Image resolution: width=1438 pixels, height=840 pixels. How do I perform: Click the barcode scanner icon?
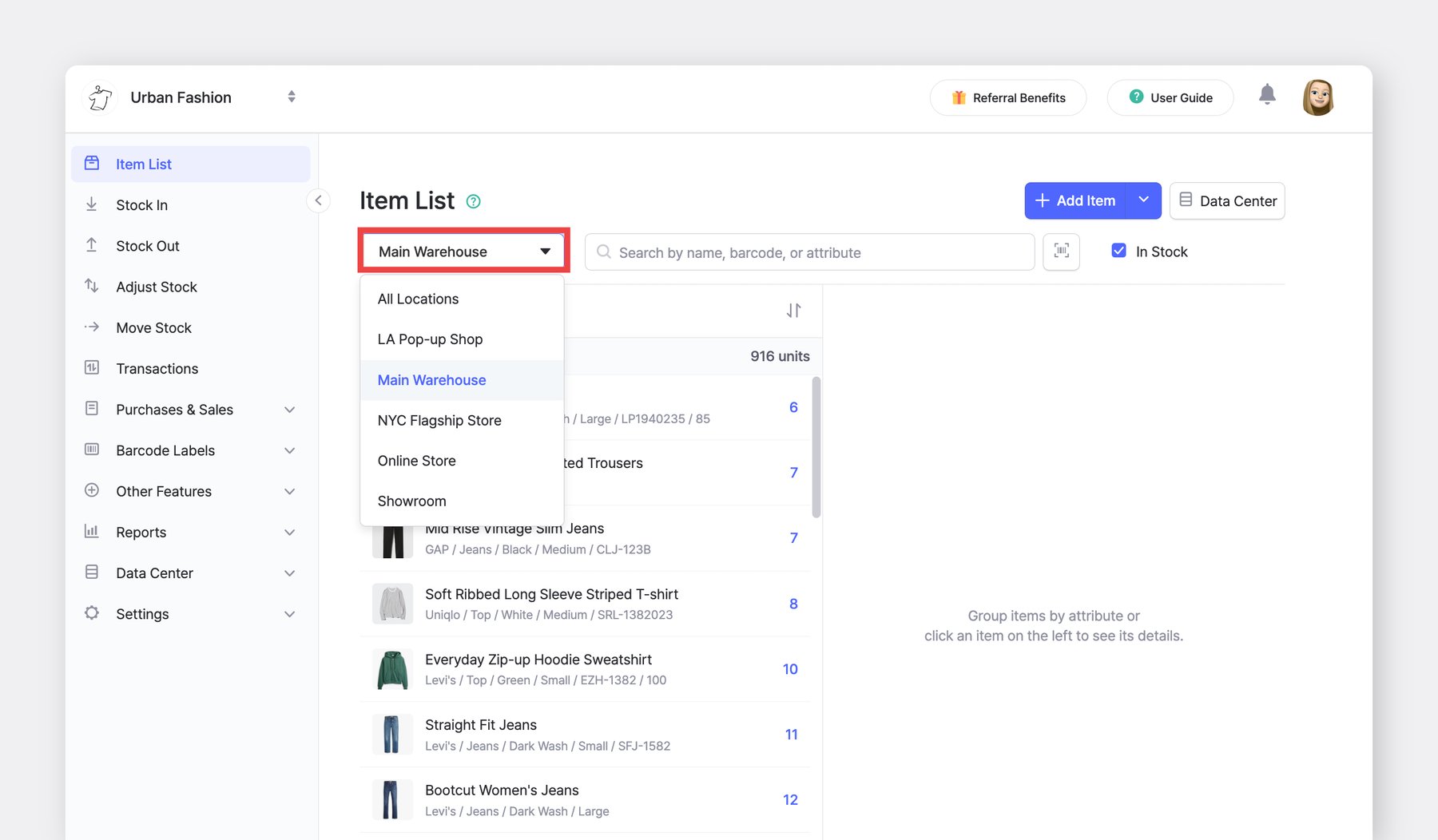pyautogui.click(x=1061, y=252)
